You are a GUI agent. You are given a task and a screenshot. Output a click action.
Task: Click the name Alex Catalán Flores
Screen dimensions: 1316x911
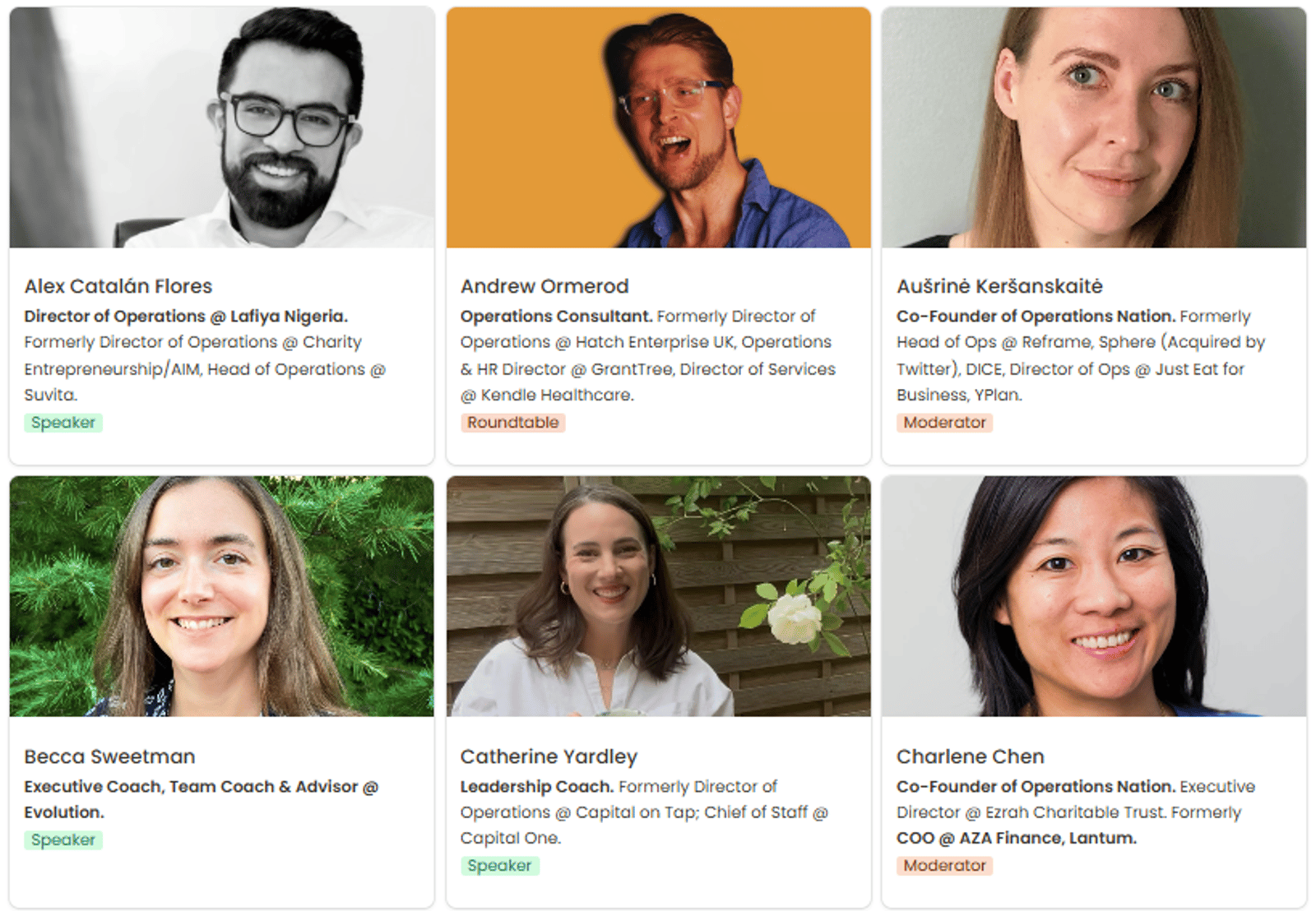coord(118,286)
